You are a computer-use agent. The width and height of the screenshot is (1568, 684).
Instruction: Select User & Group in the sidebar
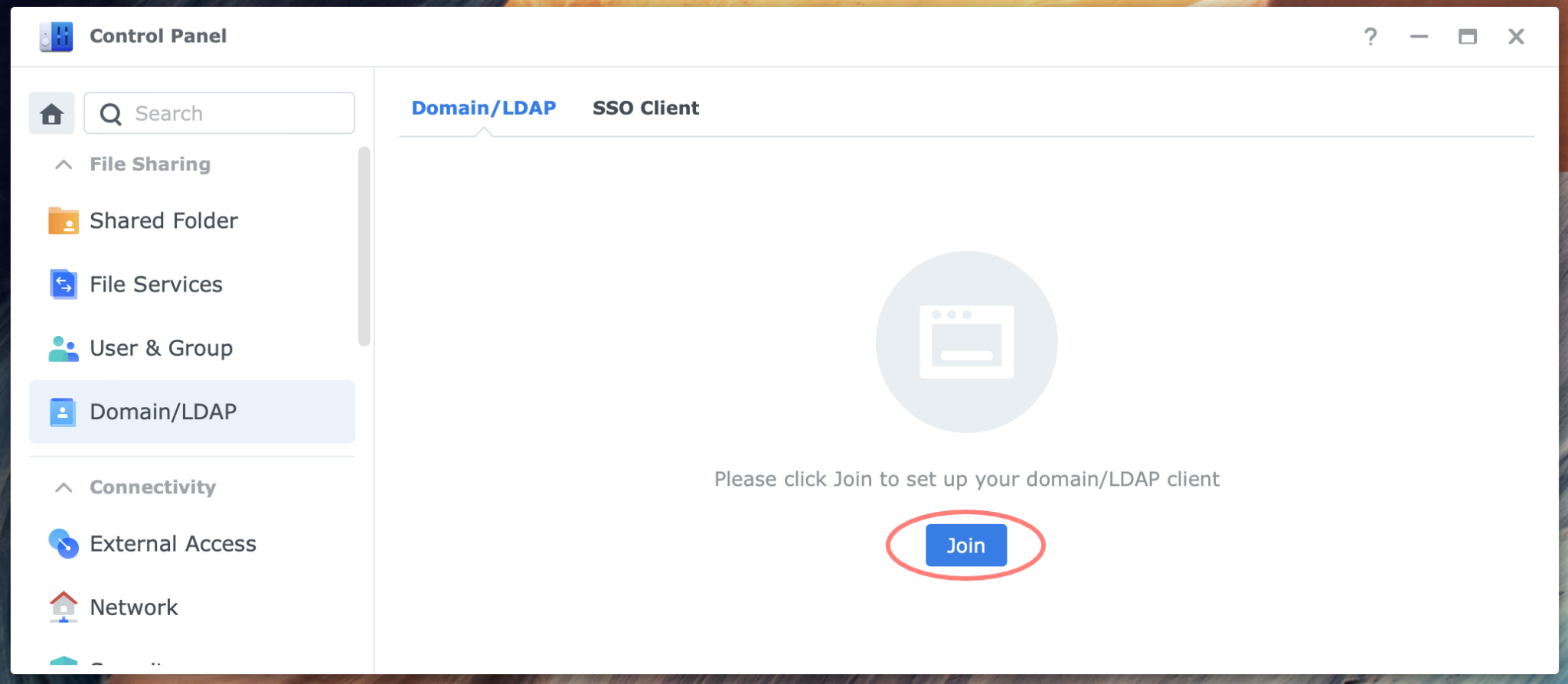(x=161, y=348)
